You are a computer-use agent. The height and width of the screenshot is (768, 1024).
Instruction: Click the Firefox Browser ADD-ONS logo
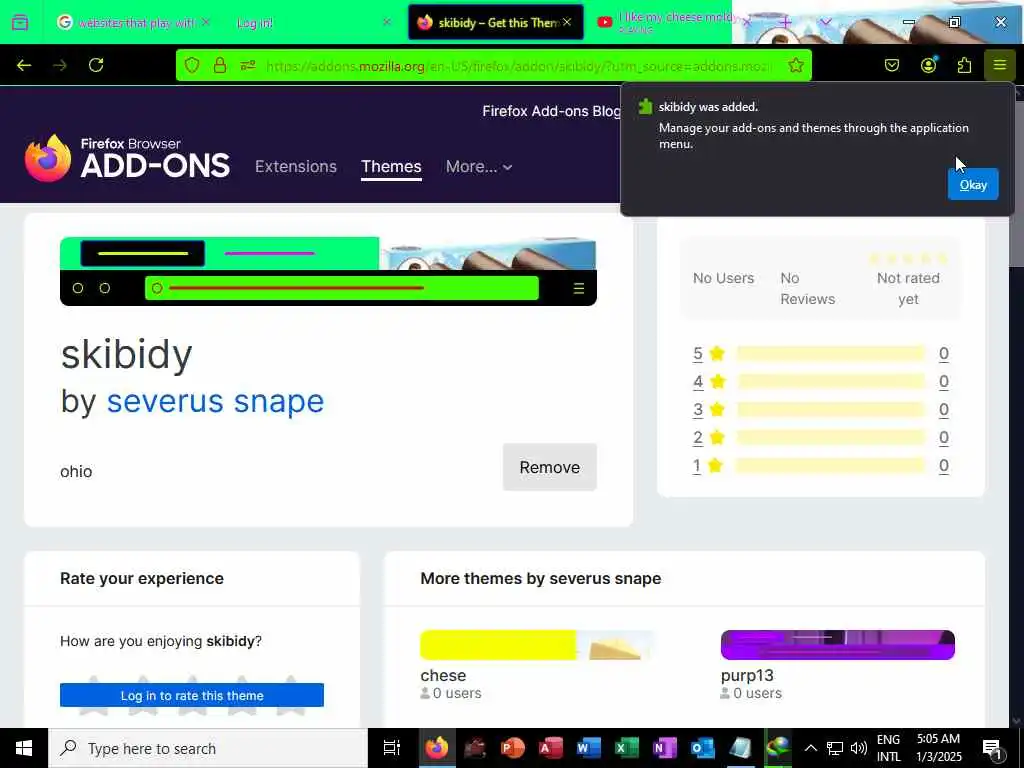click(127, 159)
